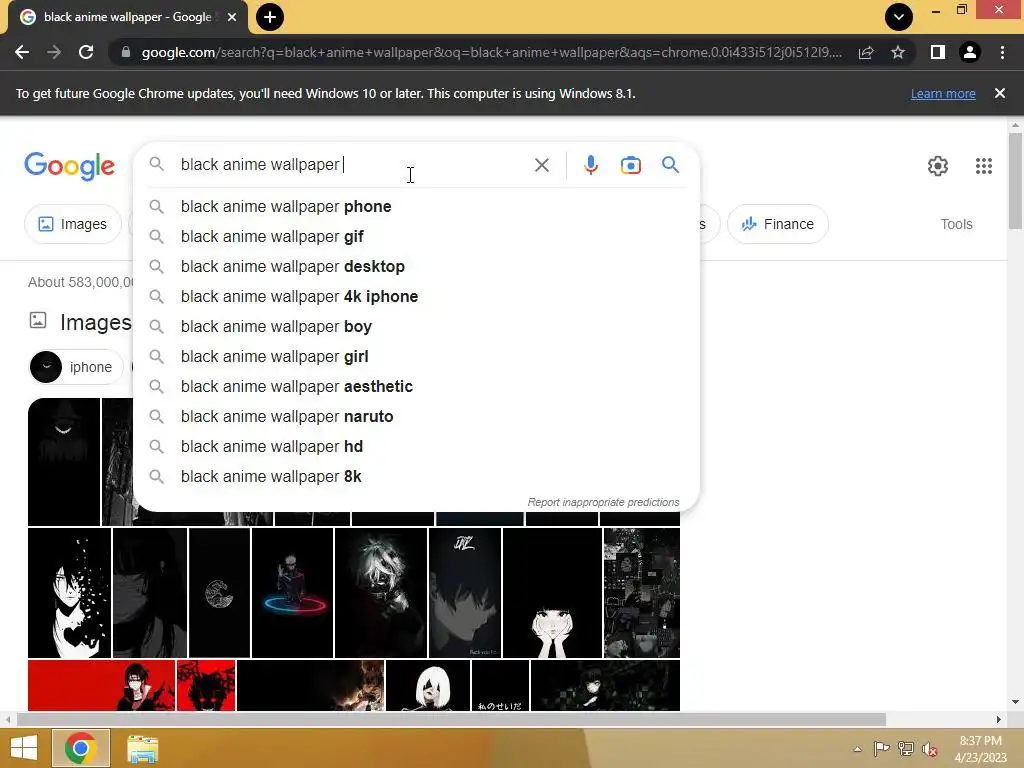Image resolution: width=1024 pixels, height=768 pixels.
Task: Bookmark this page with the star icon
Action: coord(898,52)
